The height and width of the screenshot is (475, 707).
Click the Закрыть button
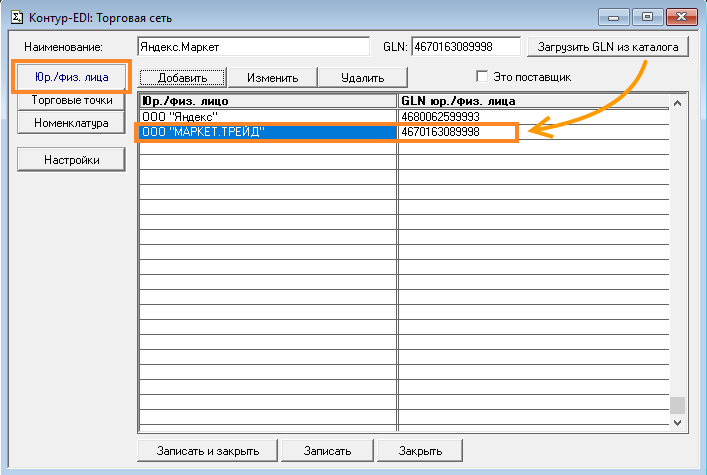pos(420,451)
